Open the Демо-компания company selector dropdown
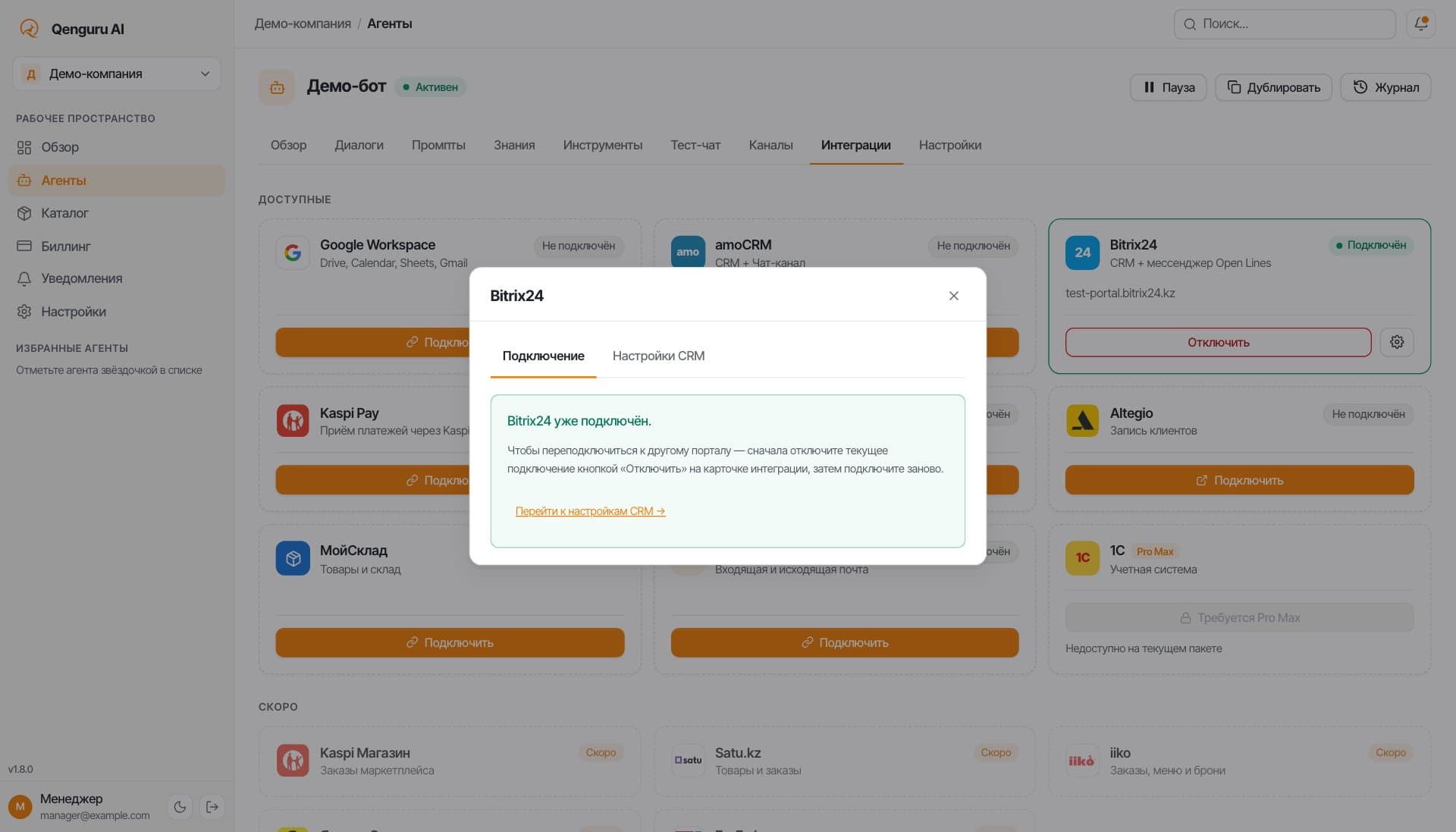This screenshot has height=832, width=1456. point(117,74)
